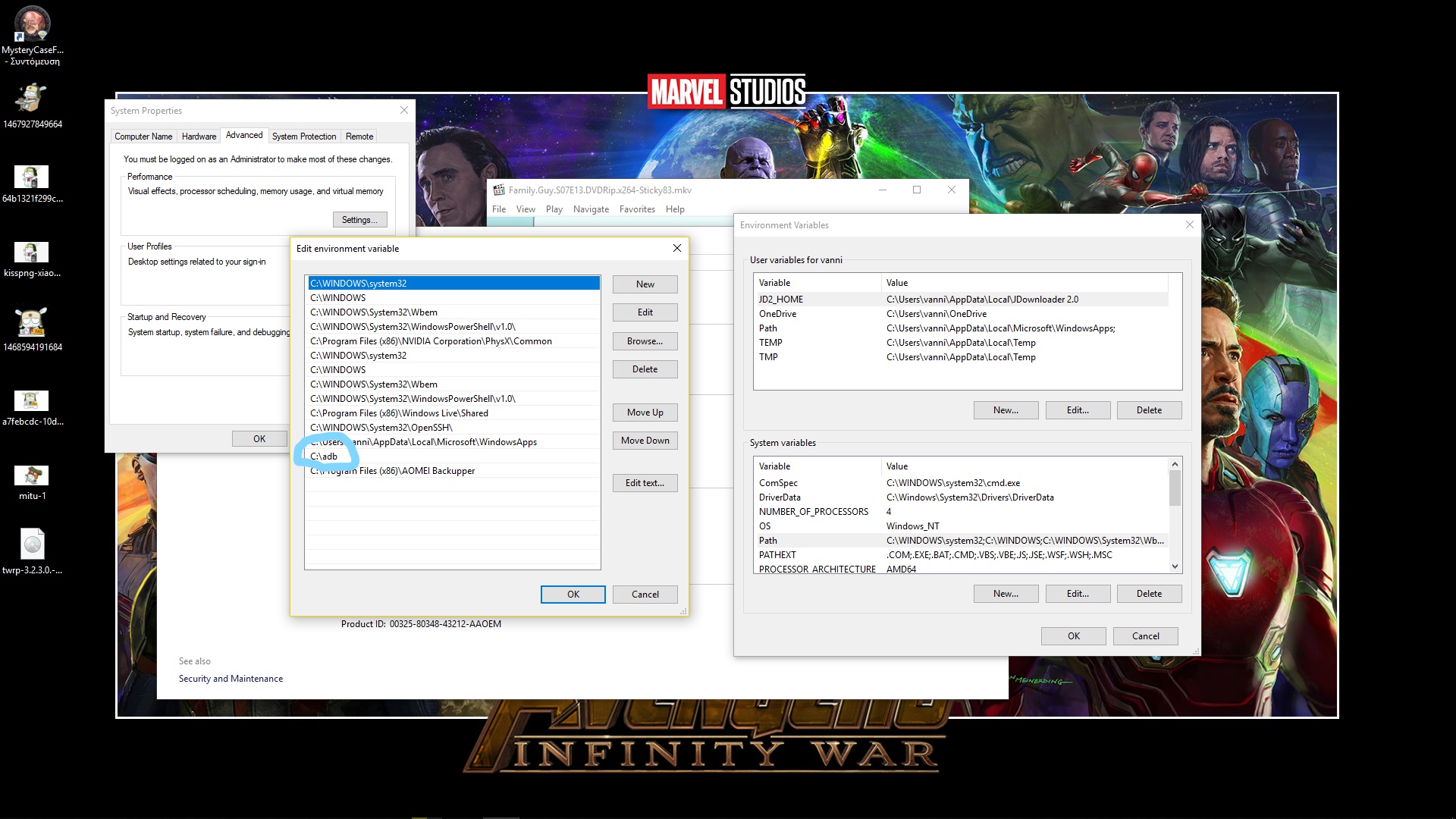
Task: Select the 1468594191684 desktop icon
Action: pyautogui.click(x=32, y=323)
